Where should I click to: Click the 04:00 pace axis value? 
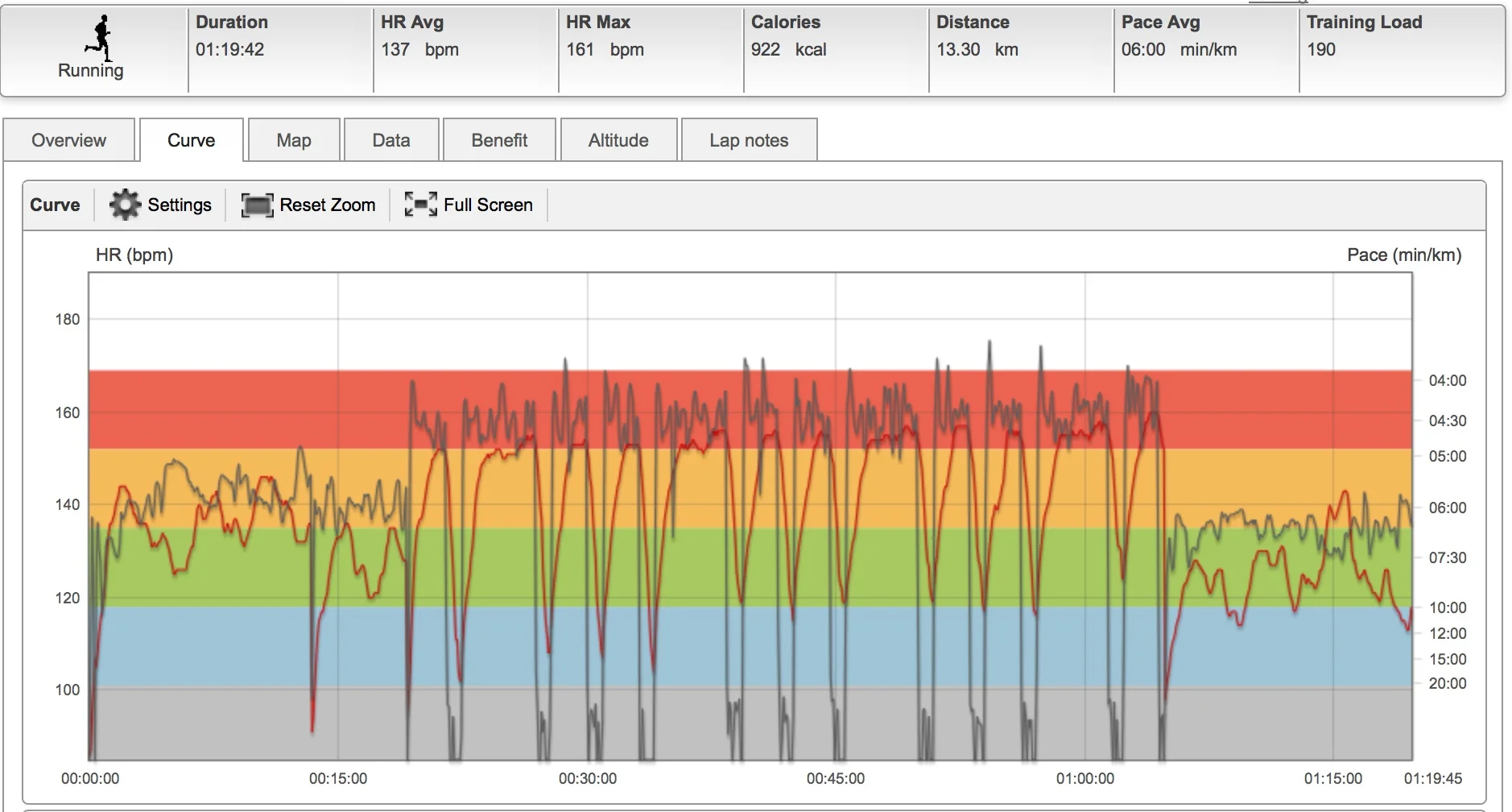click(1448, 380)
